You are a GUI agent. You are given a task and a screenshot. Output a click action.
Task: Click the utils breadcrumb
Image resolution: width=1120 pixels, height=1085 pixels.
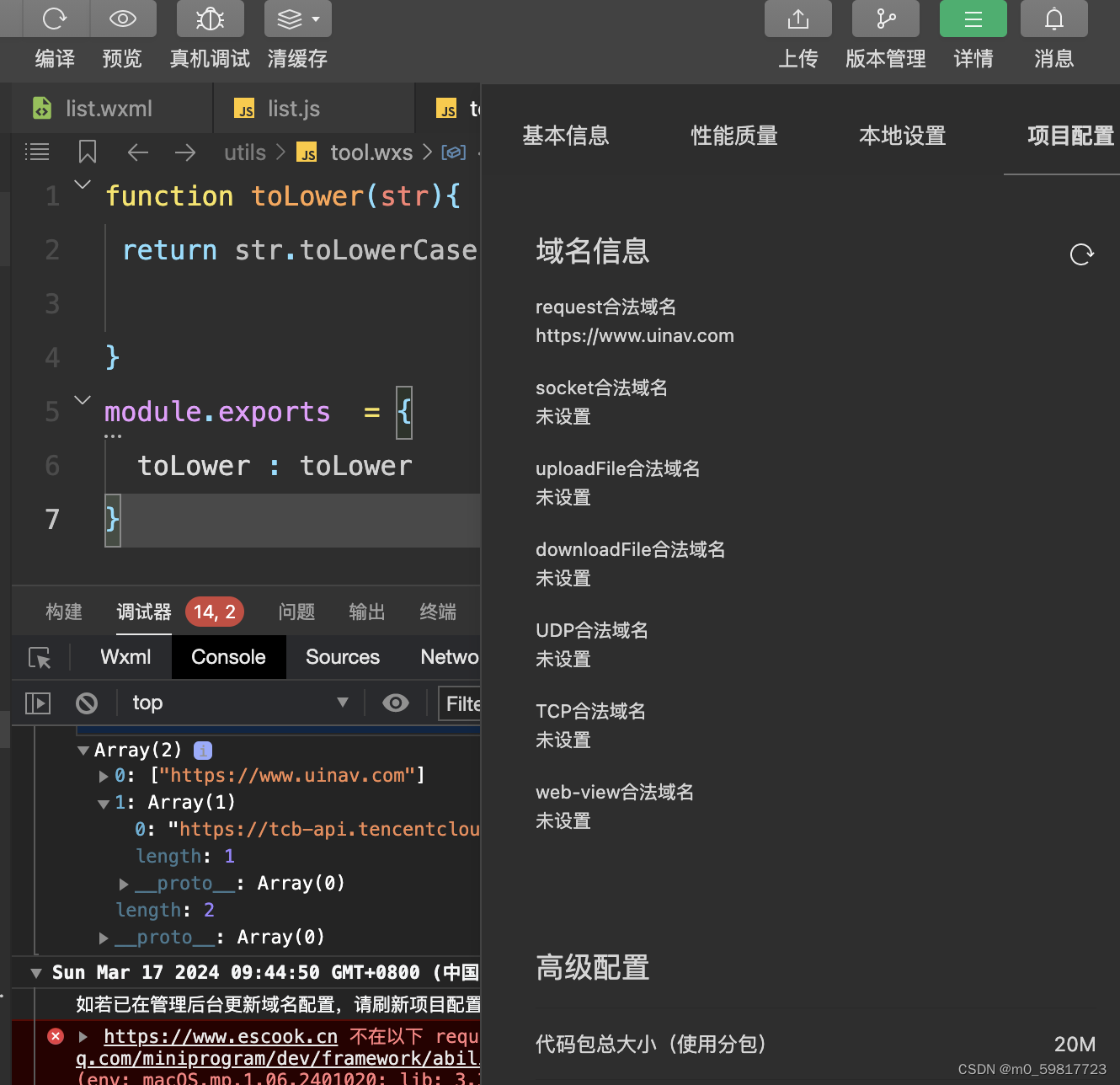pyautogui.click(x=244, y=152)
